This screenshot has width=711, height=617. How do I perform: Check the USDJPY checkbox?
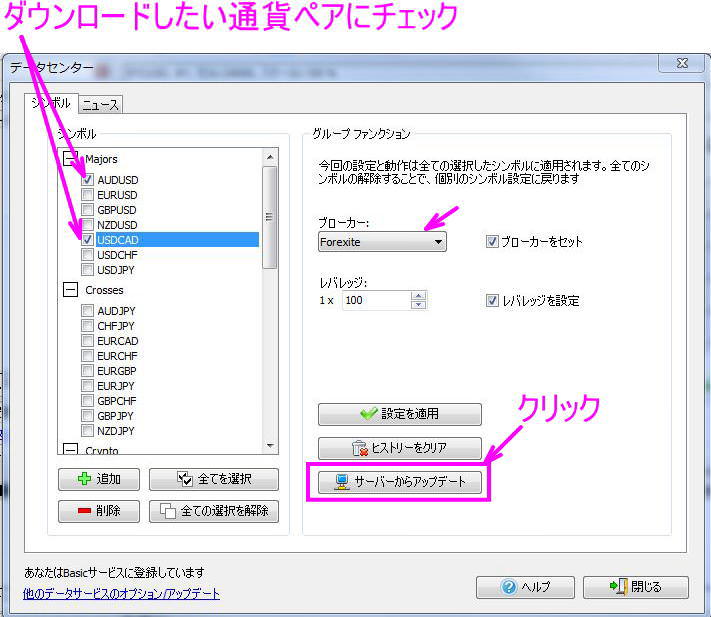(87, 270)
